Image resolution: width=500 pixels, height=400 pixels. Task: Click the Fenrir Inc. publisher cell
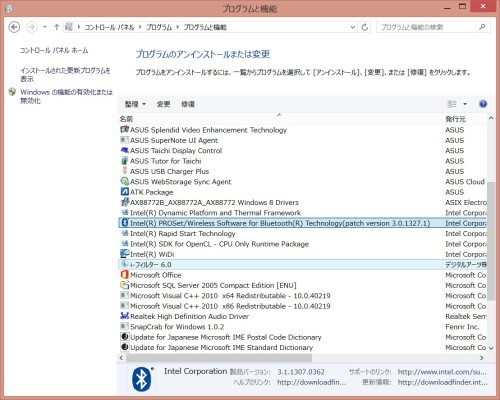[x=462, y=327]
